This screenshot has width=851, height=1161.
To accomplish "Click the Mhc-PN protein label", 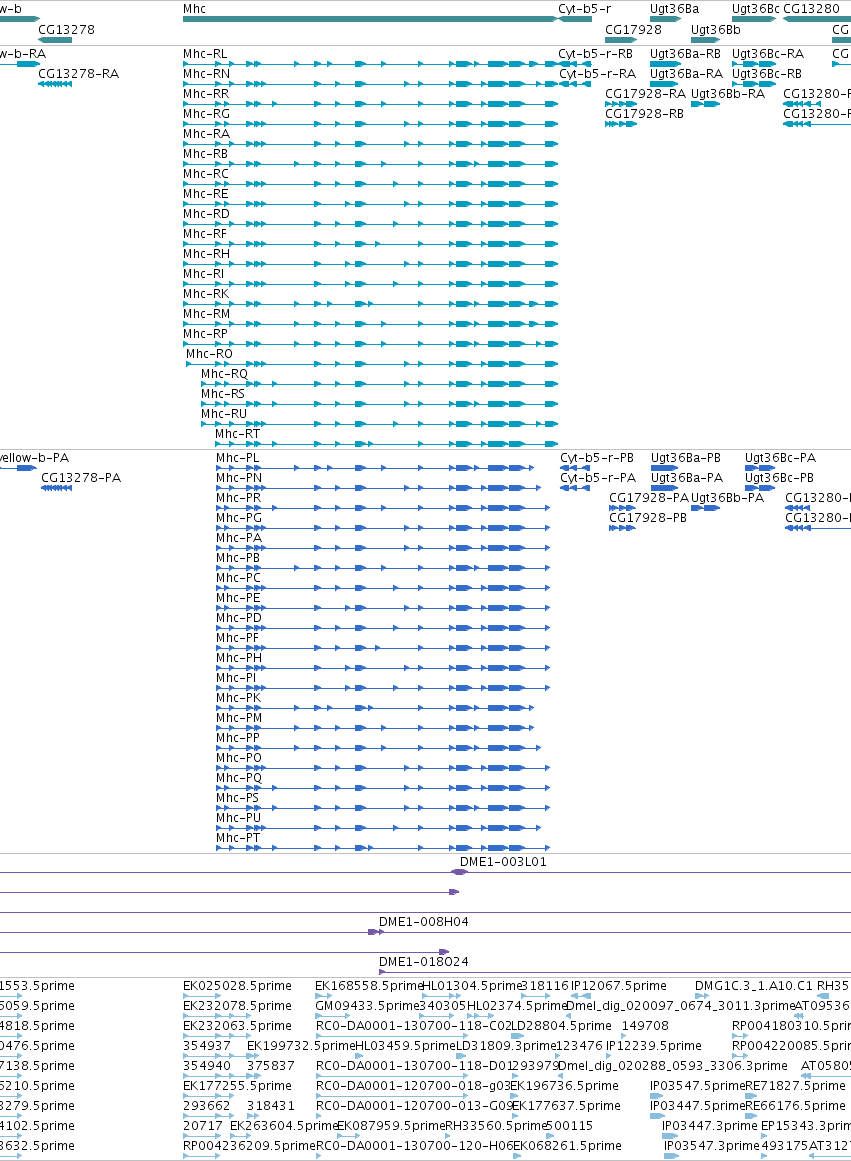I will pos(238,478).
